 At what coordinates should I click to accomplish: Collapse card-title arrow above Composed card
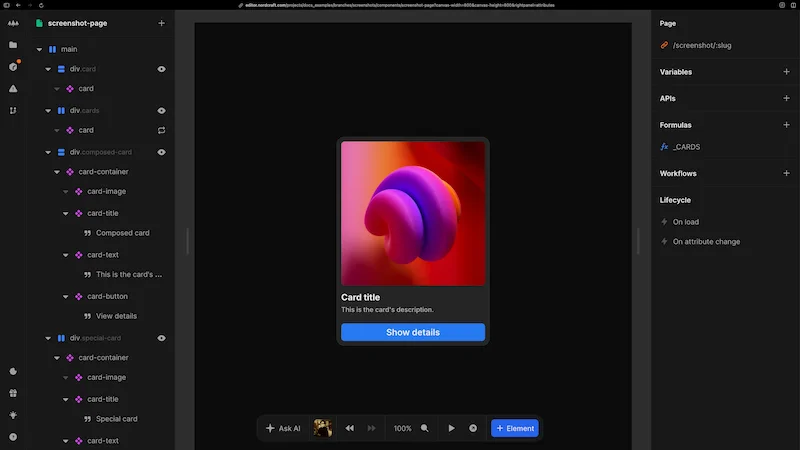(x=66, y=213)
